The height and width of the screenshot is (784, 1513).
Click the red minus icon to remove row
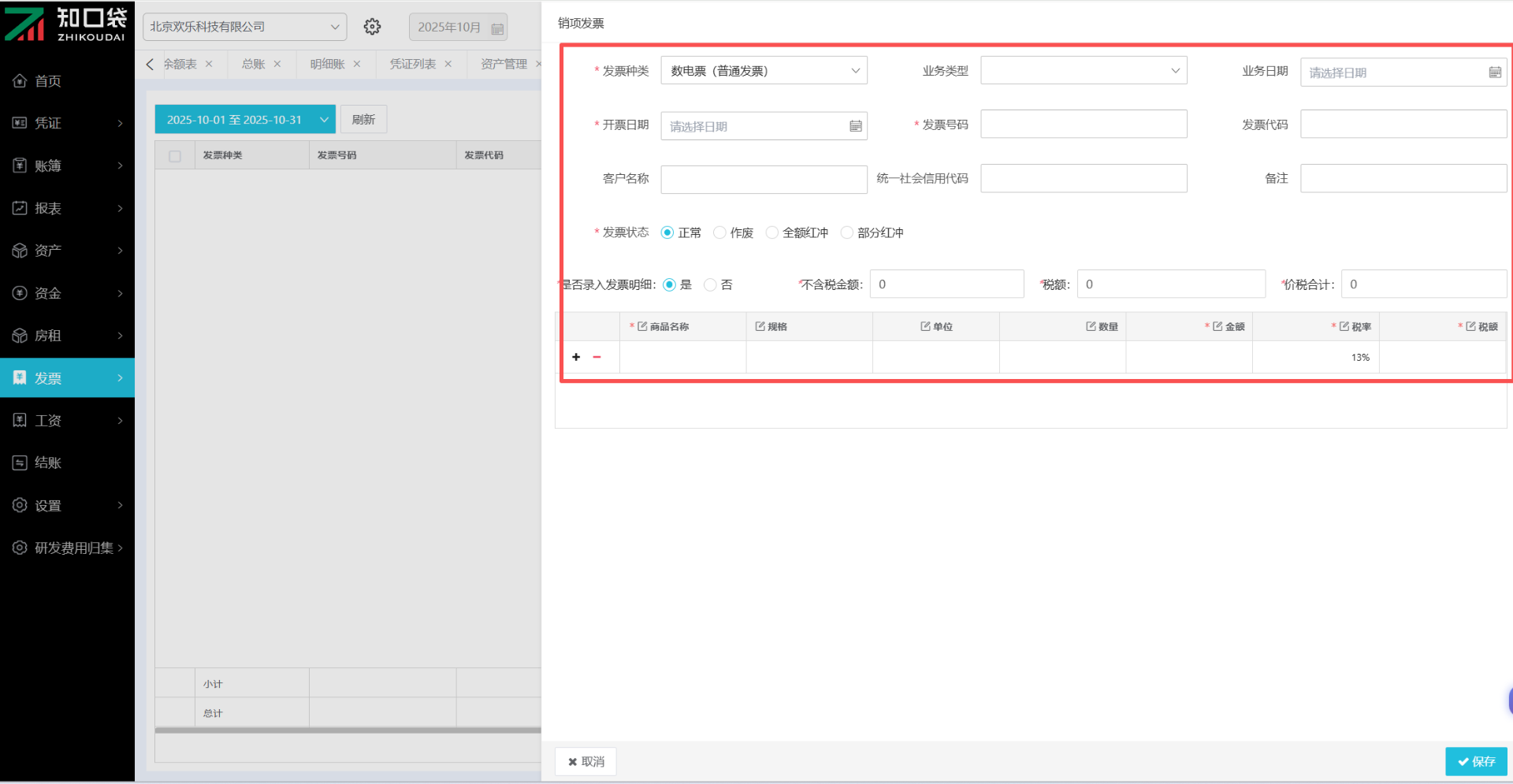tap(597, 357)
